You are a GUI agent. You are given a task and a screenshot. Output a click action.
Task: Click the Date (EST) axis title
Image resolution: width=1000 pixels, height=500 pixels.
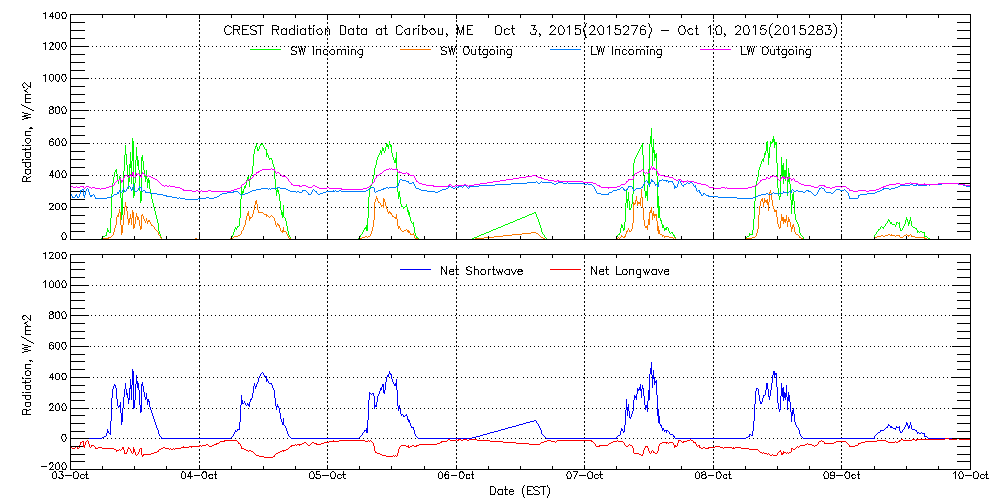pyautogui.click(x=520, y=491)
